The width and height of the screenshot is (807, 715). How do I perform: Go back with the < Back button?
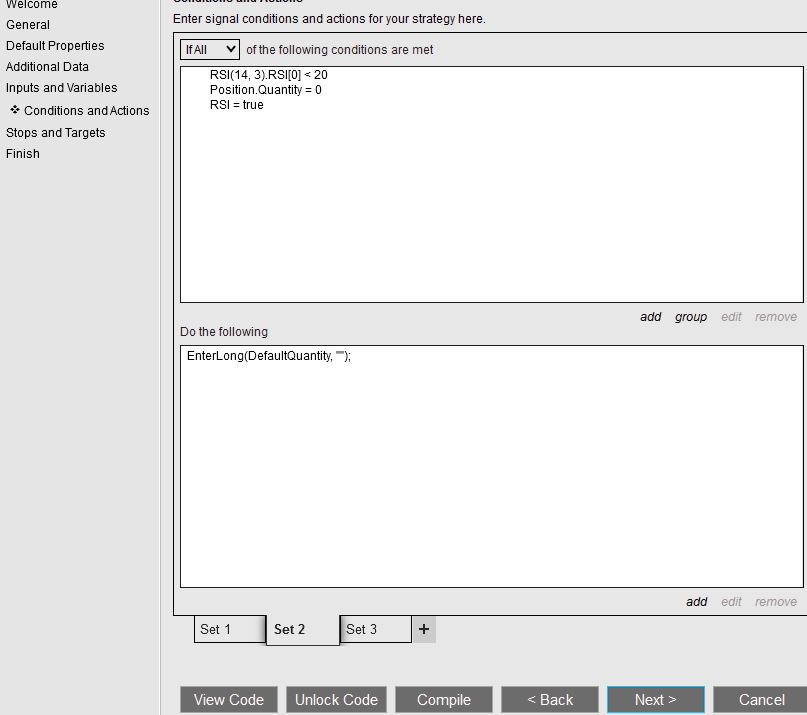point(550,700)
